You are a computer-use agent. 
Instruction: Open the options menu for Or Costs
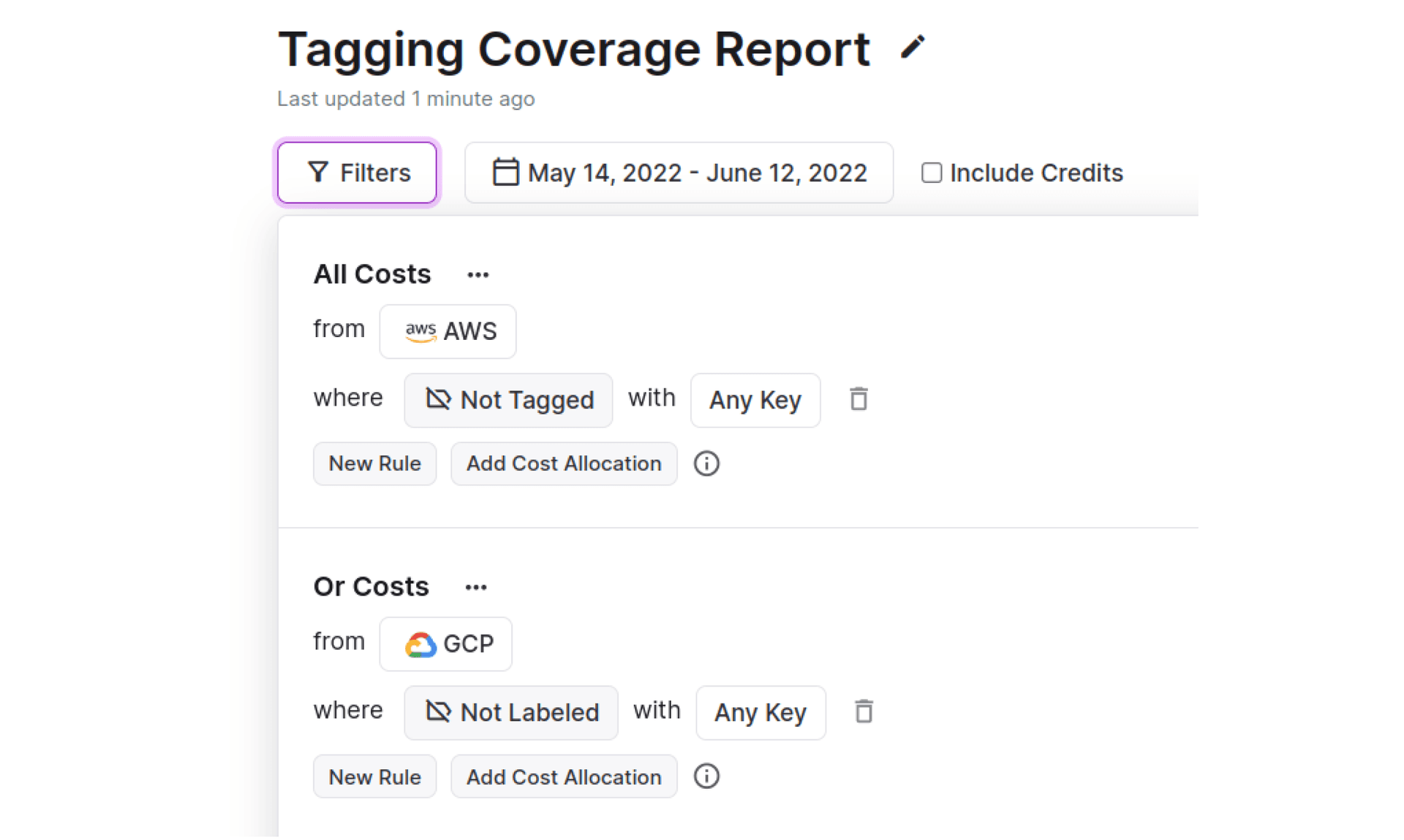[x=475, y=586]
